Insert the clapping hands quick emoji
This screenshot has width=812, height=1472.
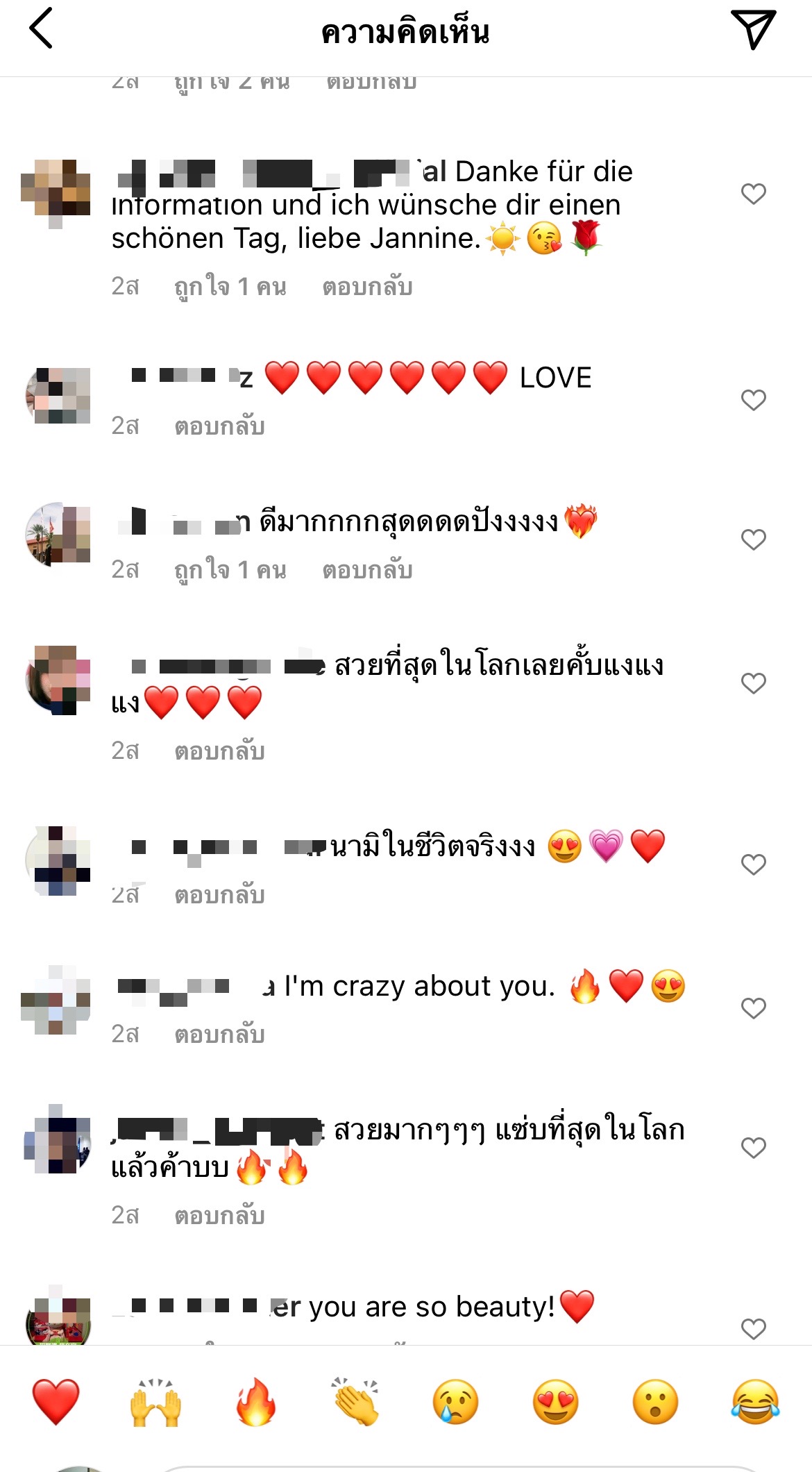pos(356,1402)
